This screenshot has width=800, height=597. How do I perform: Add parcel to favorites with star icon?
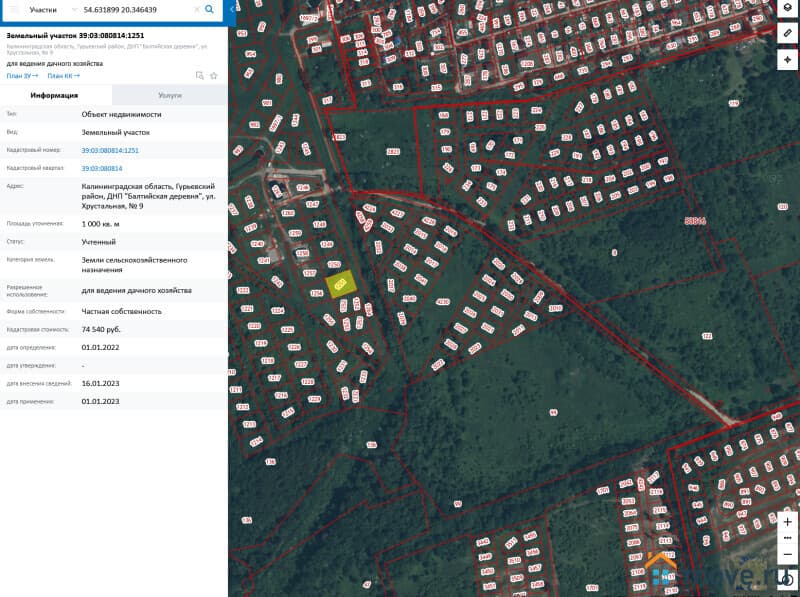pyautogui.click(x=213, y=75)
